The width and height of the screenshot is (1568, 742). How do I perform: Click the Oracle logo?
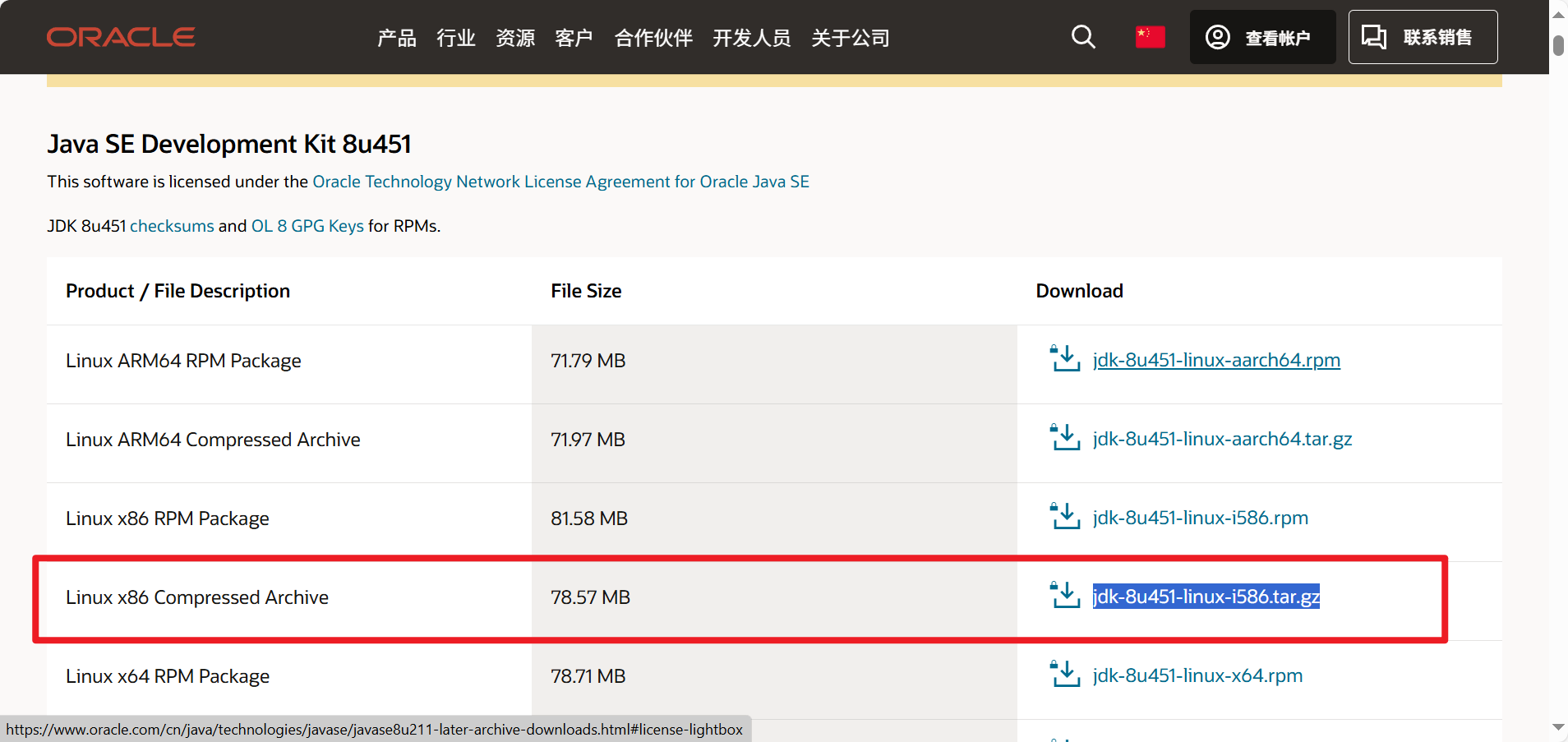[x=120, y=36]
